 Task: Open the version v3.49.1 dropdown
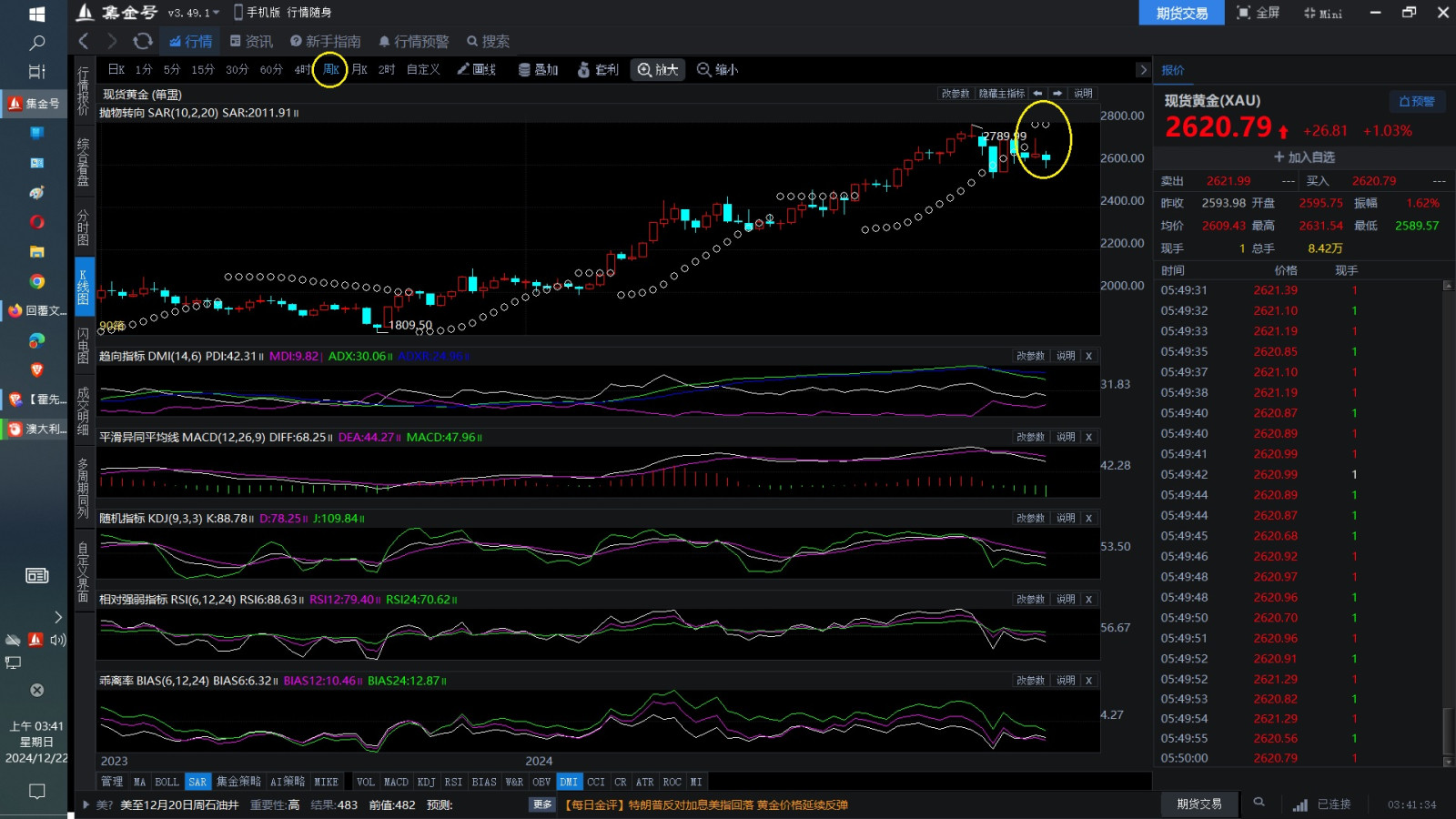[193, 13]
